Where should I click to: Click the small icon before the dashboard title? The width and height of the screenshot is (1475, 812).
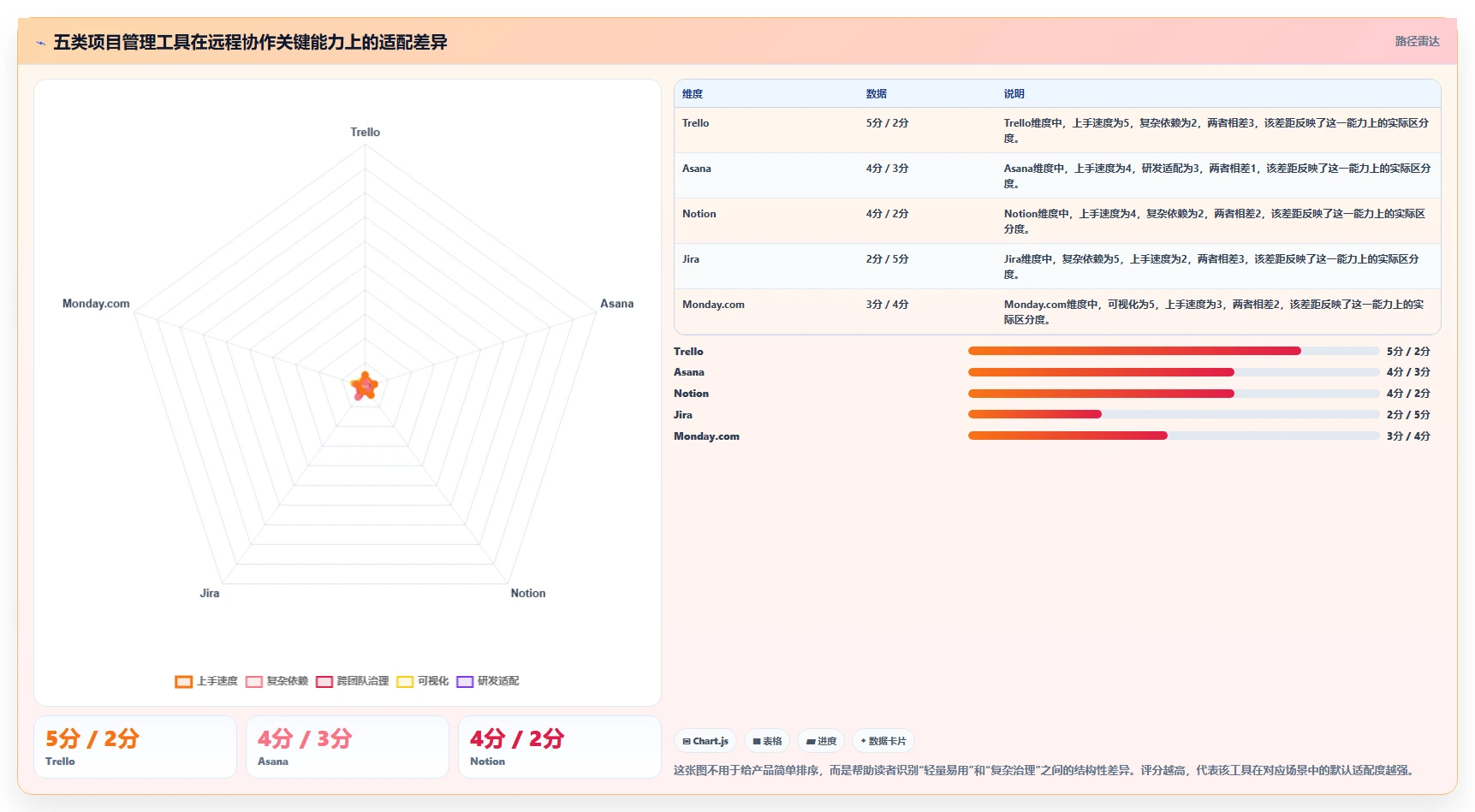pyautogui.click(x=40, y=43)
